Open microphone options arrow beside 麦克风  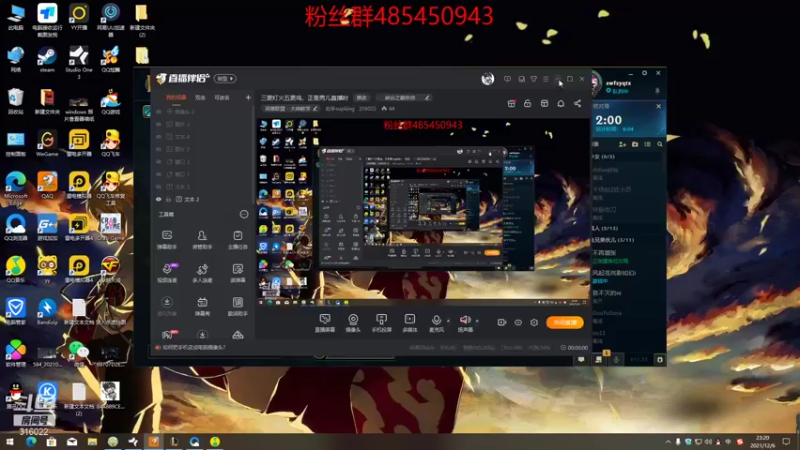click(x=448, y=320)
